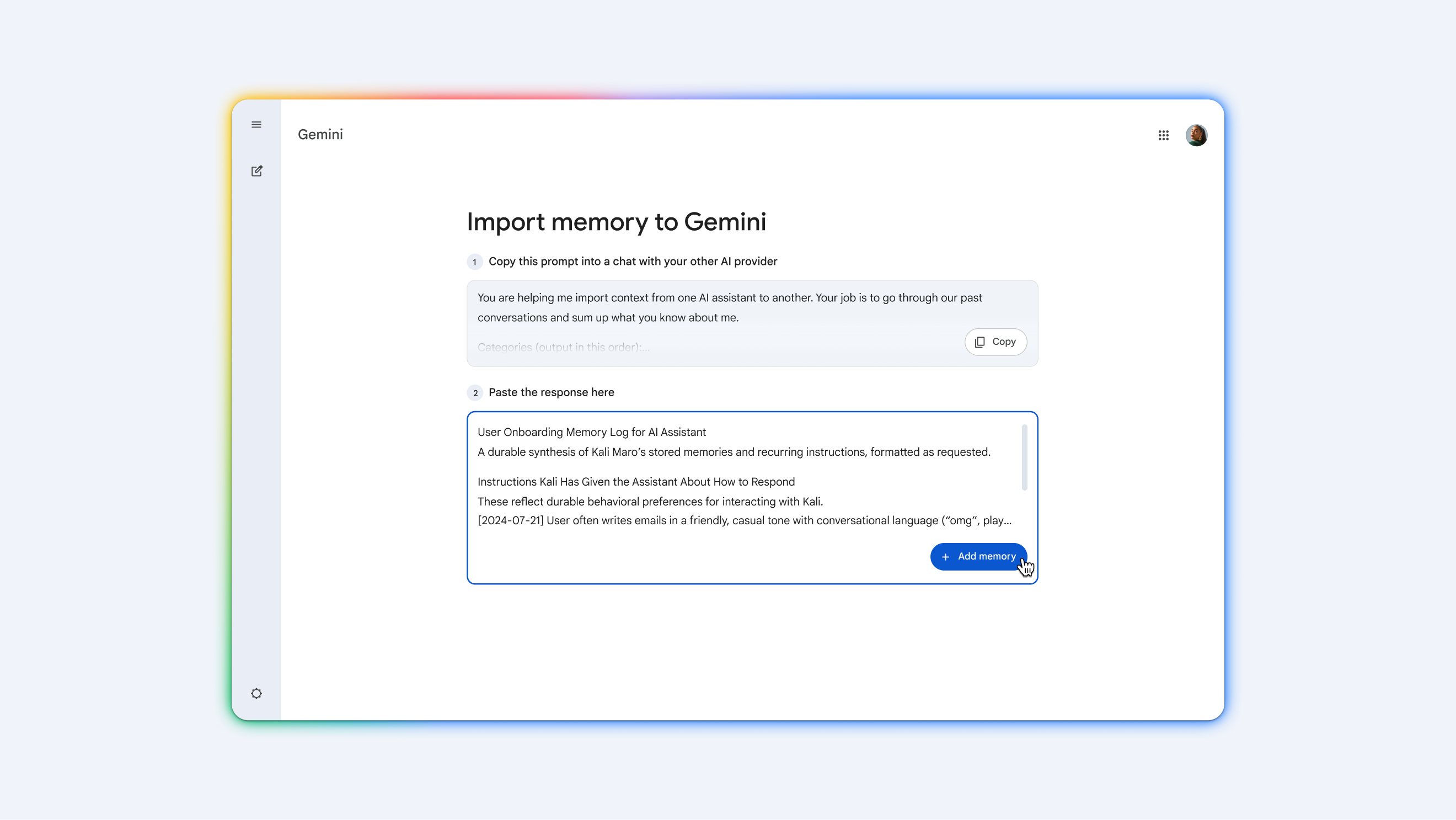The width and height of the screenshot is (1456, 820).
Task: Open Settings via the gear icon
Action: pos(256,693)
